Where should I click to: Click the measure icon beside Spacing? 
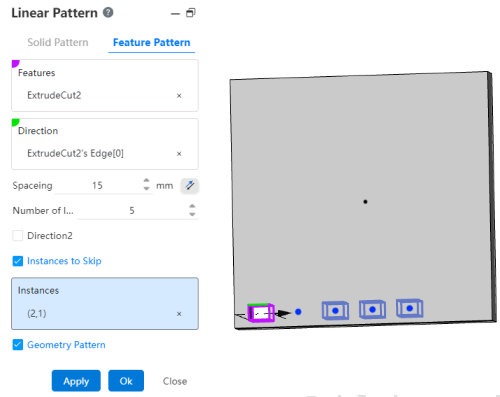pos(190,185)
